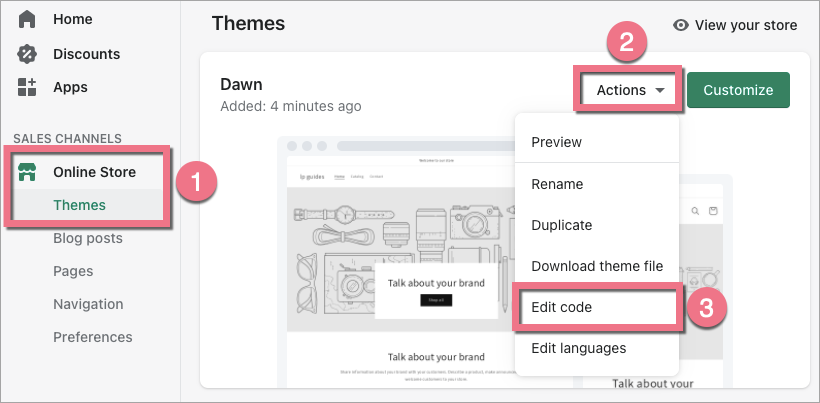Open the View your store link
Screen dimensions: 820x403
pos(748,25)
